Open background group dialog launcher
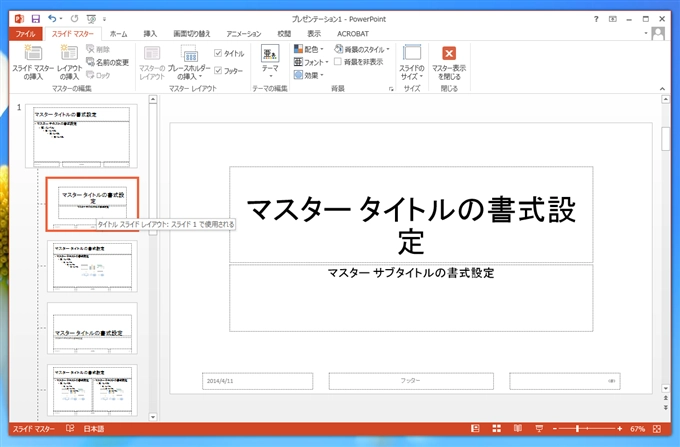 pos(391,89)
